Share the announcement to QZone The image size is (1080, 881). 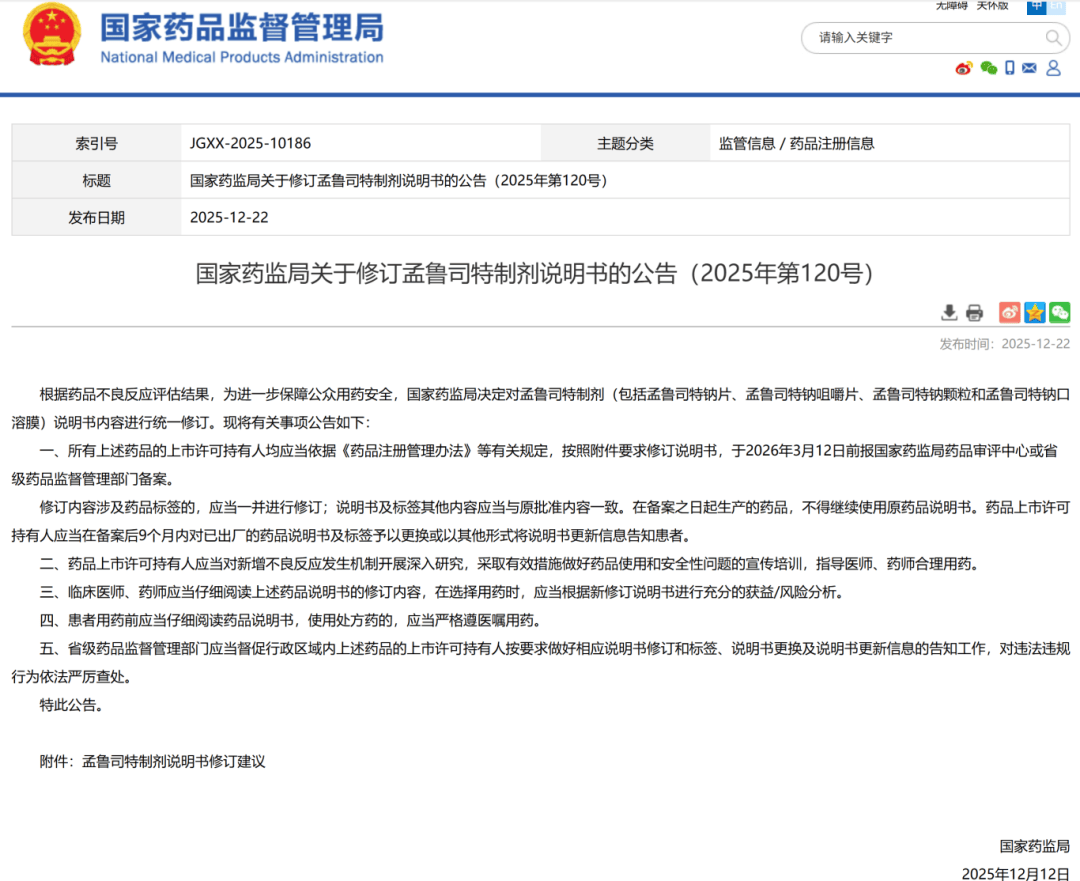pyautogui.click(x=1034, y=312)
